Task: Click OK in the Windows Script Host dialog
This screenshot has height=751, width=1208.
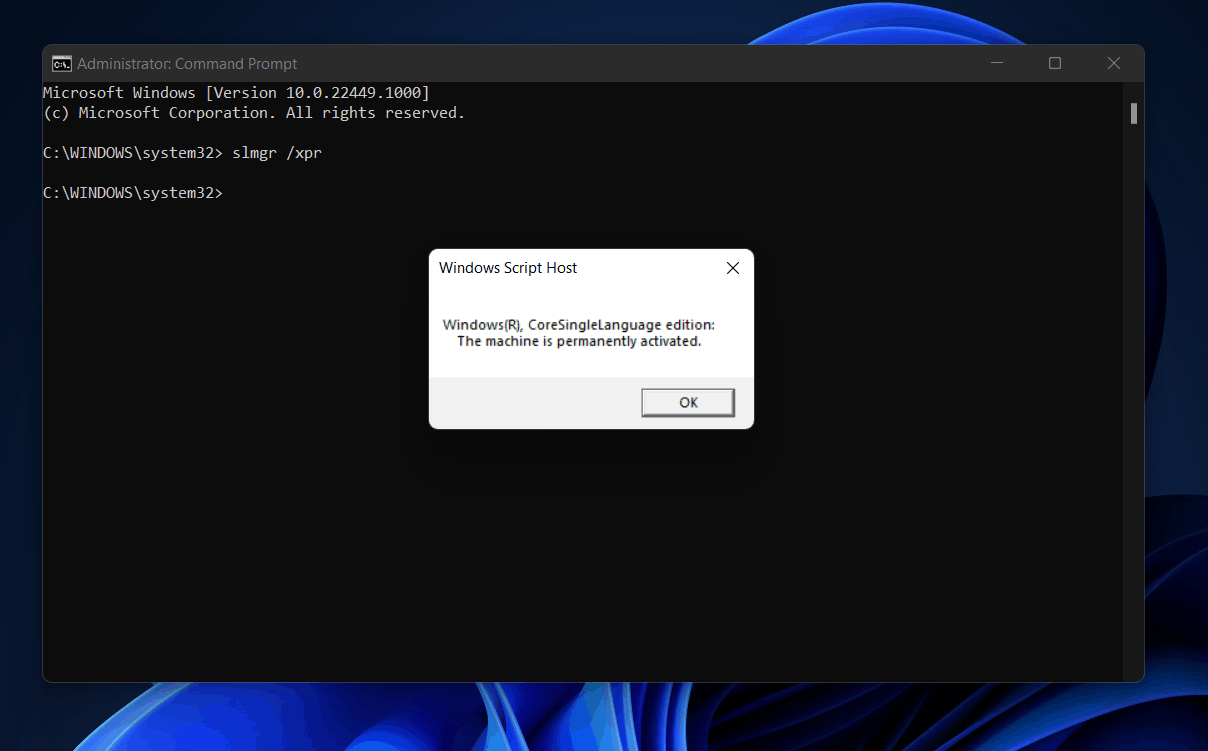Action: pyautogui.click(x=688, y=403)
